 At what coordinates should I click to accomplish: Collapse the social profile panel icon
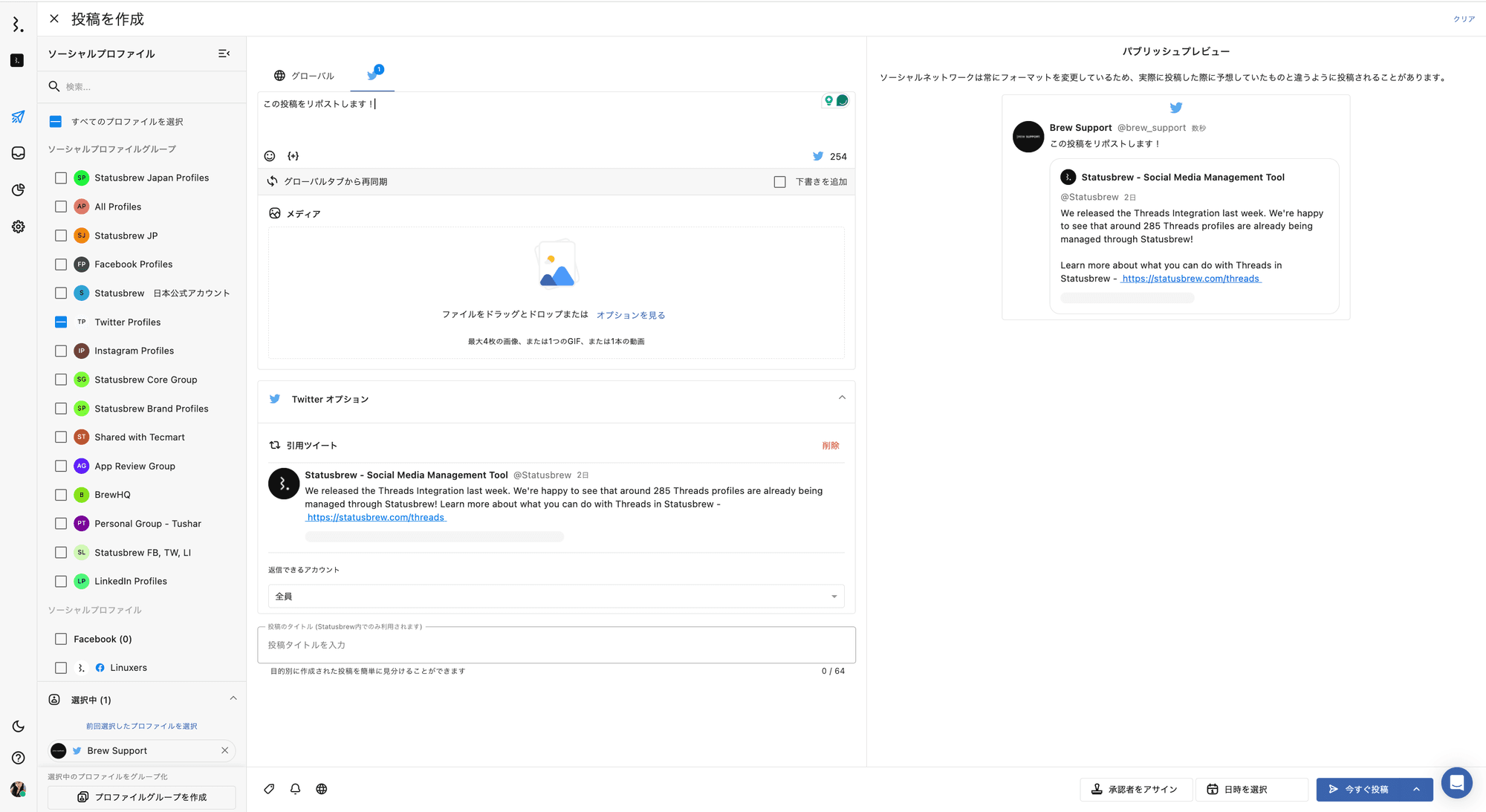point(224,53)
